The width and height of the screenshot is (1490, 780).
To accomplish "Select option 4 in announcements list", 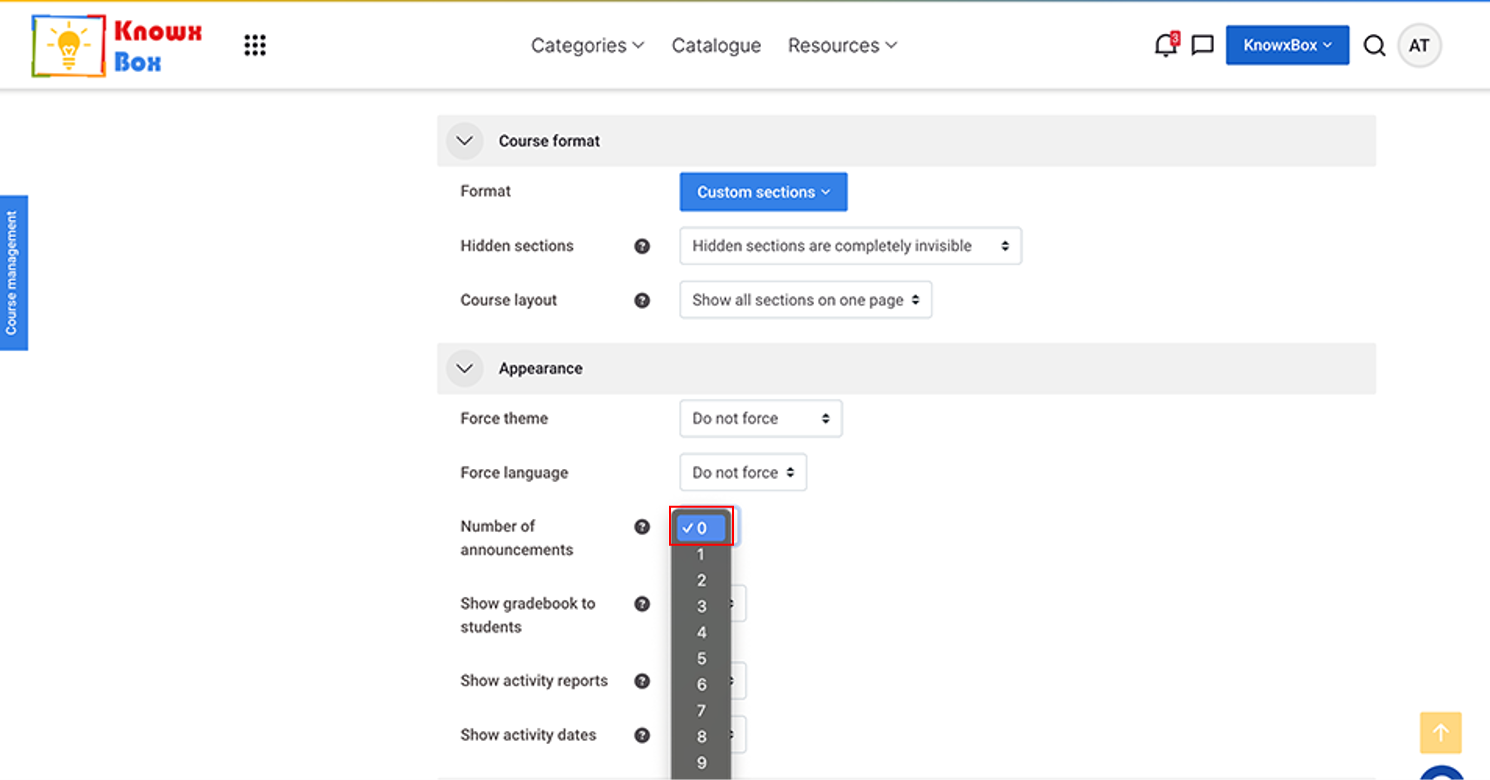I will point(701,632).
